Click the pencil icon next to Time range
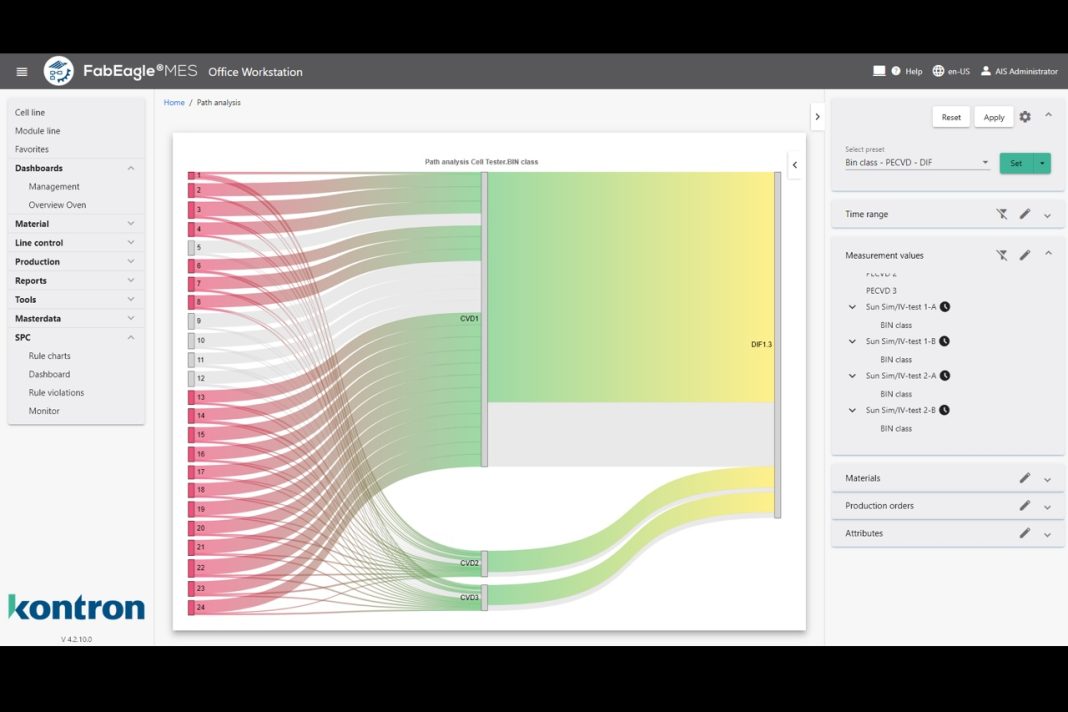The image size is (1068, 712). (x=1023, y=213)
